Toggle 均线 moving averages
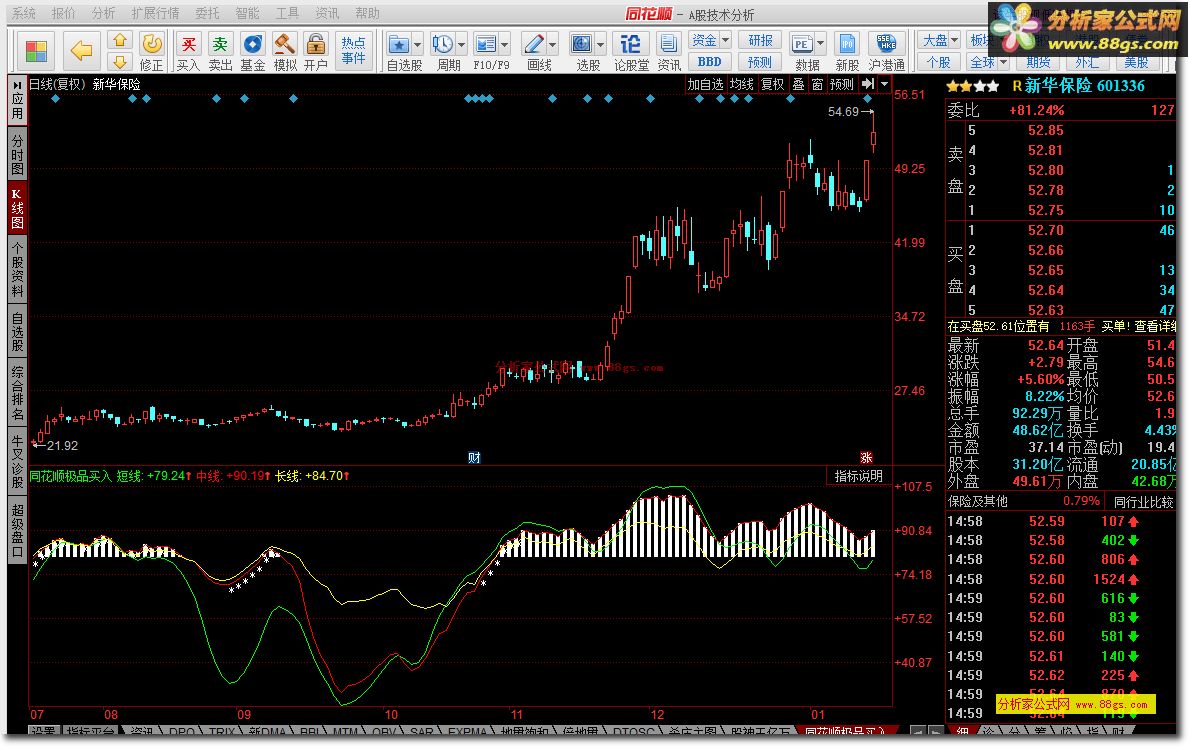The height and width of the screenshot is (747, 1190). [741, 84]
